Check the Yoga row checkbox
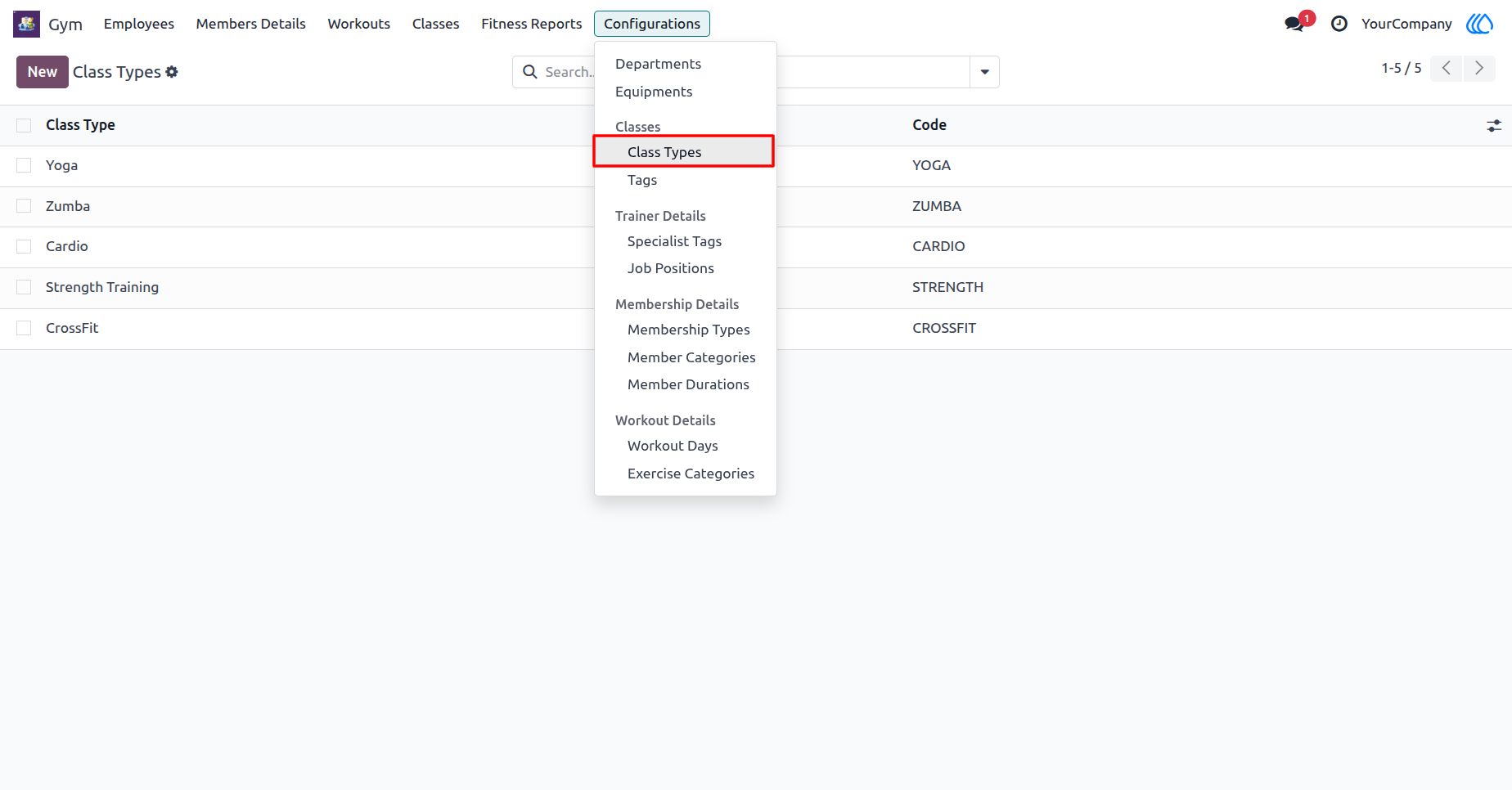 24,165
